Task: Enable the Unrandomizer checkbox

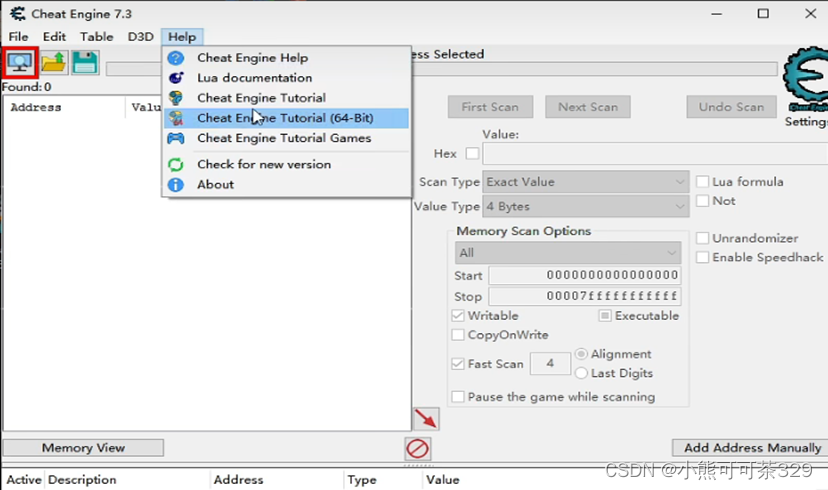Action: pyautogui.click(x=702, y=238)
